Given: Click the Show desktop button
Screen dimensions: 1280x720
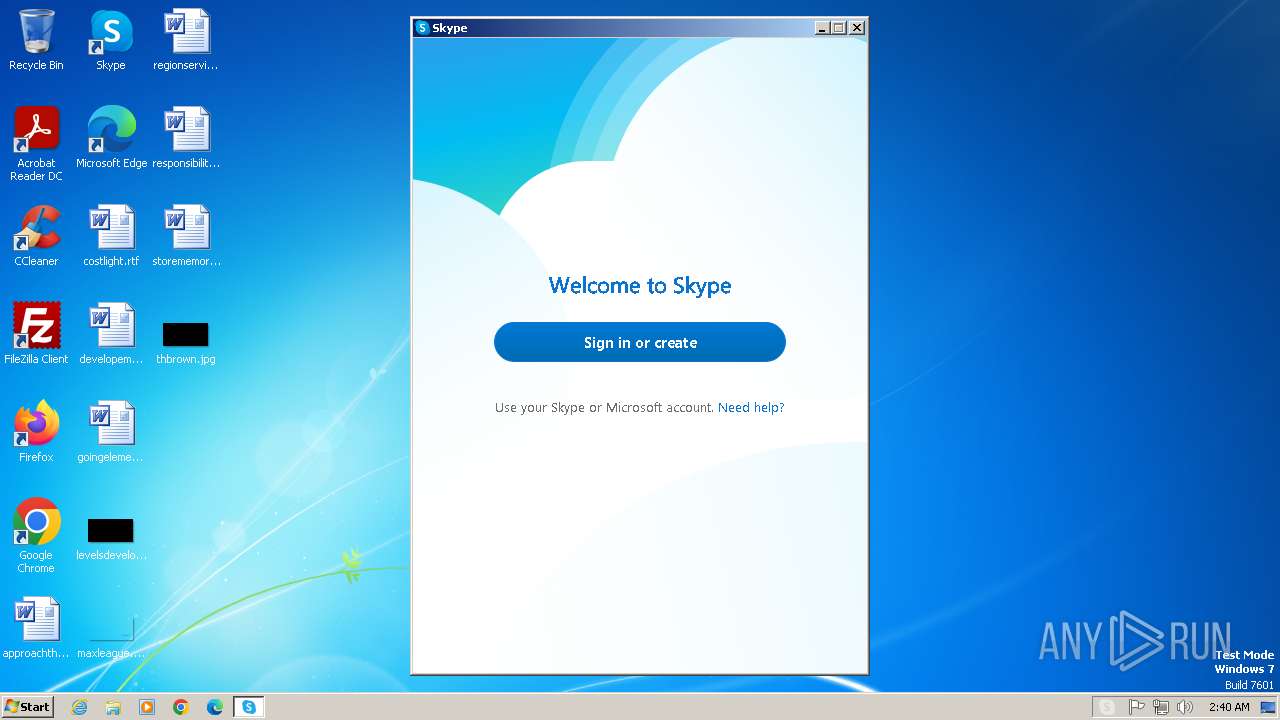Looking at the screenshot, I should pos(1268,707).
